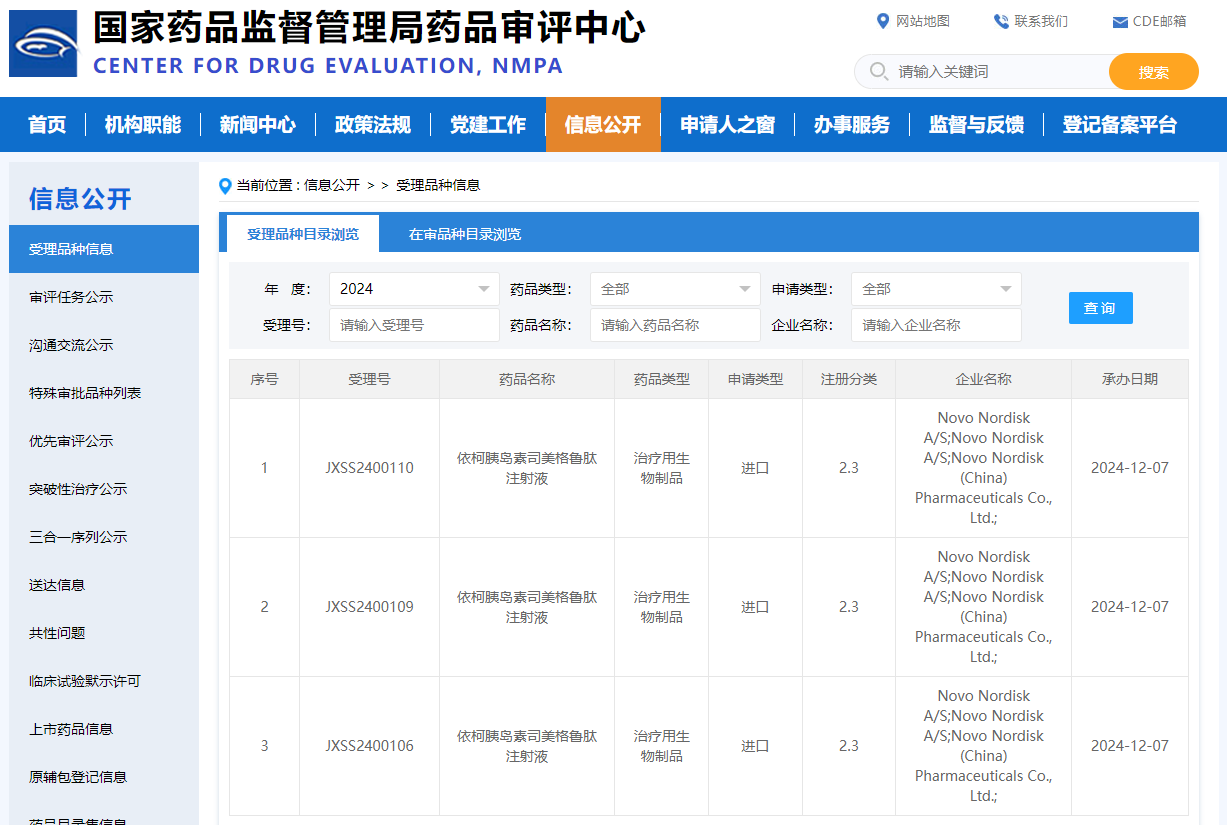Viewport: 1227px width, 825px height.
Task: Click the orange 搜索 button
Action: point(1154,72)
